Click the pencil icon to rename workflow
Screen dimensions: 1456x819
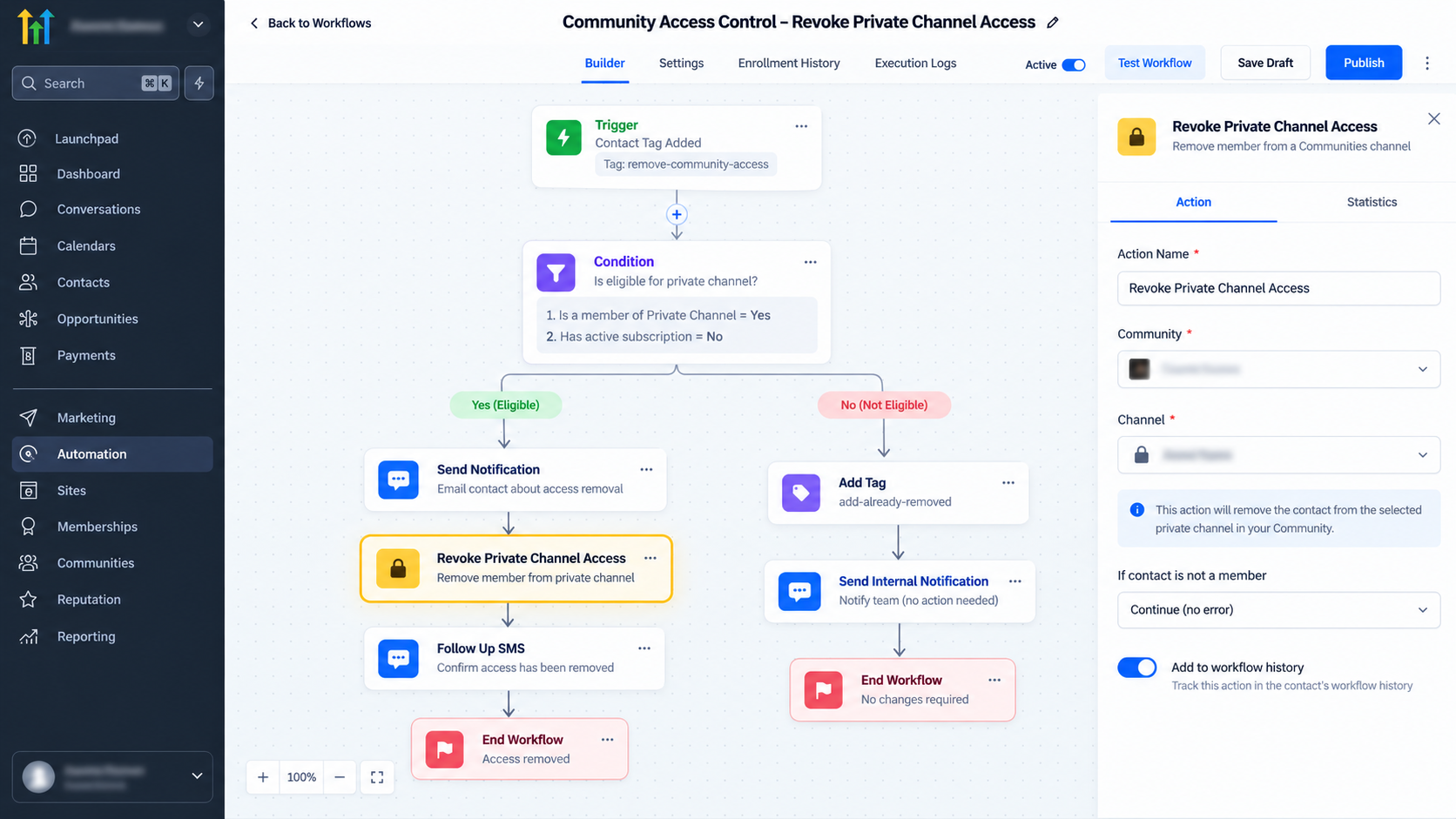1053,23
